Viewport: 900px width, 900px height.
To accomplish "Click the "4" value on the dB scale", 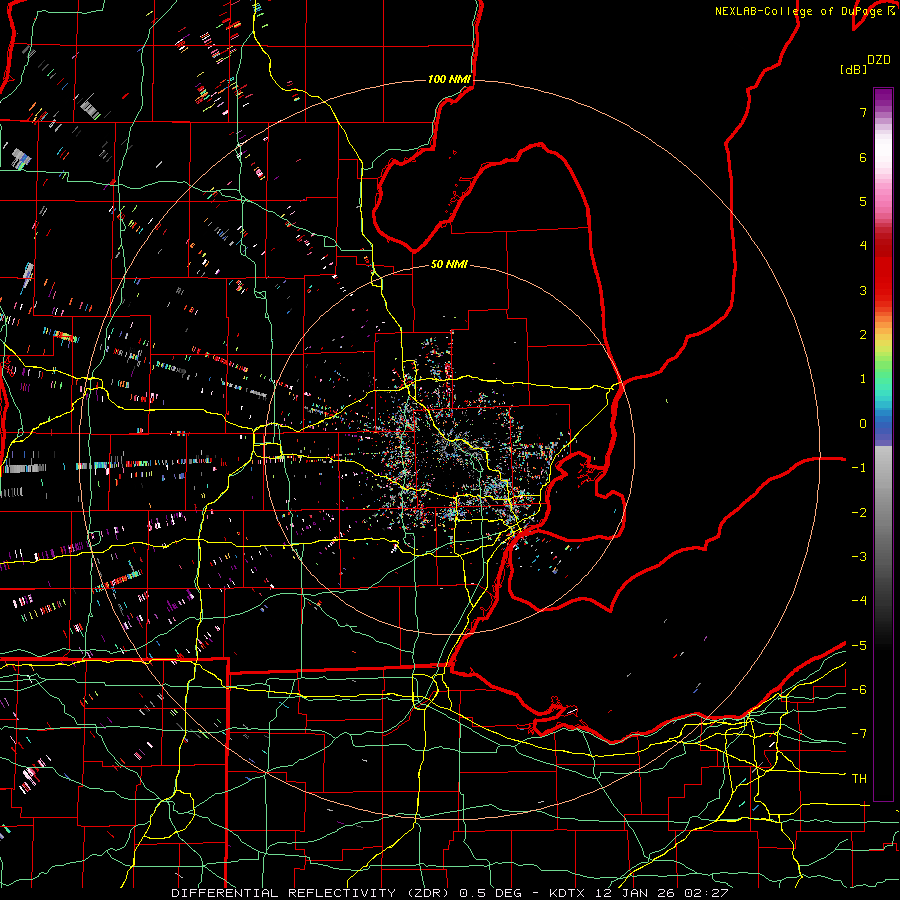I will [863, 246].
